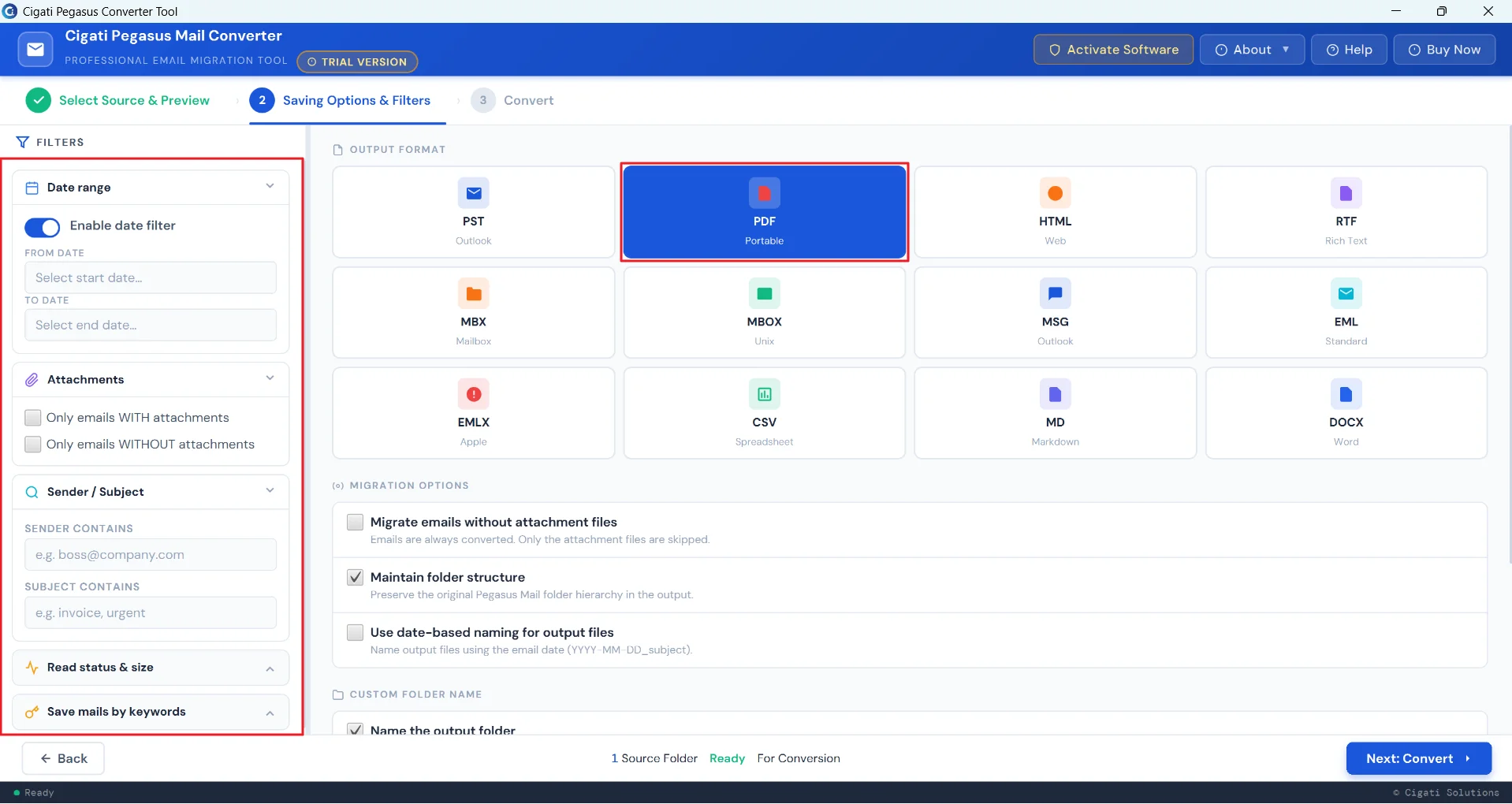
Task: Toggle the Enable date filter switch
Action: click(43, 227)
